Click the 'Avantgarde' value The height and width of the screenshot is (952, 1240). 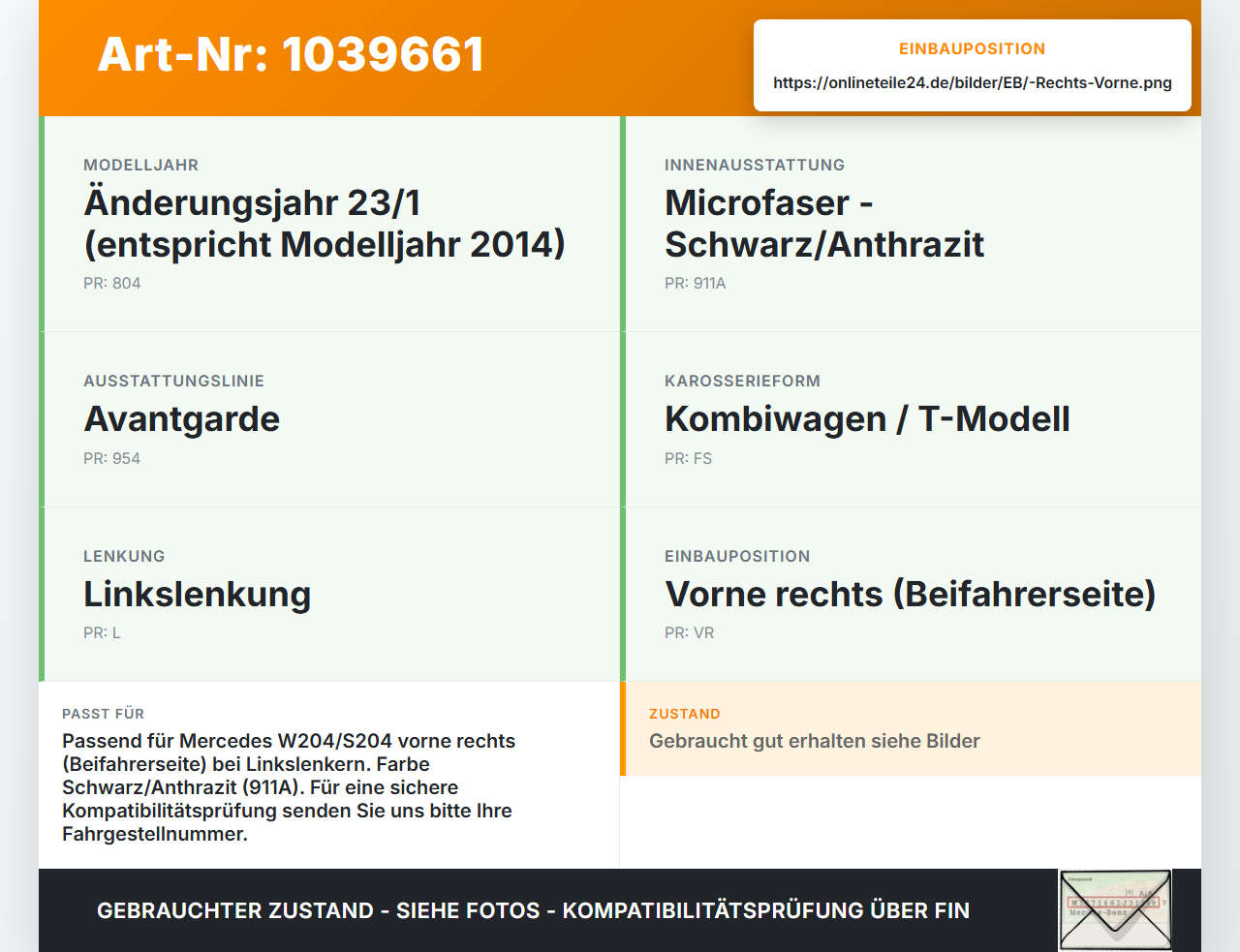pos(182,419)
